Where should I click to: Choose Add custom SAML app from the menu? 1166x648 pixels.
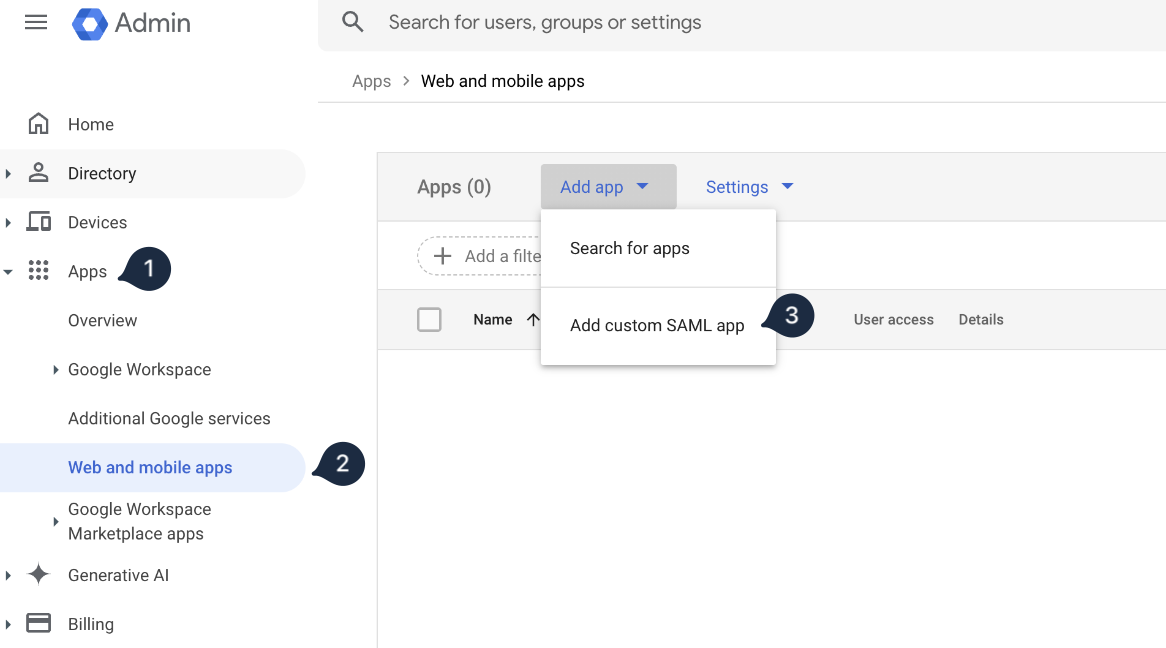656,325
